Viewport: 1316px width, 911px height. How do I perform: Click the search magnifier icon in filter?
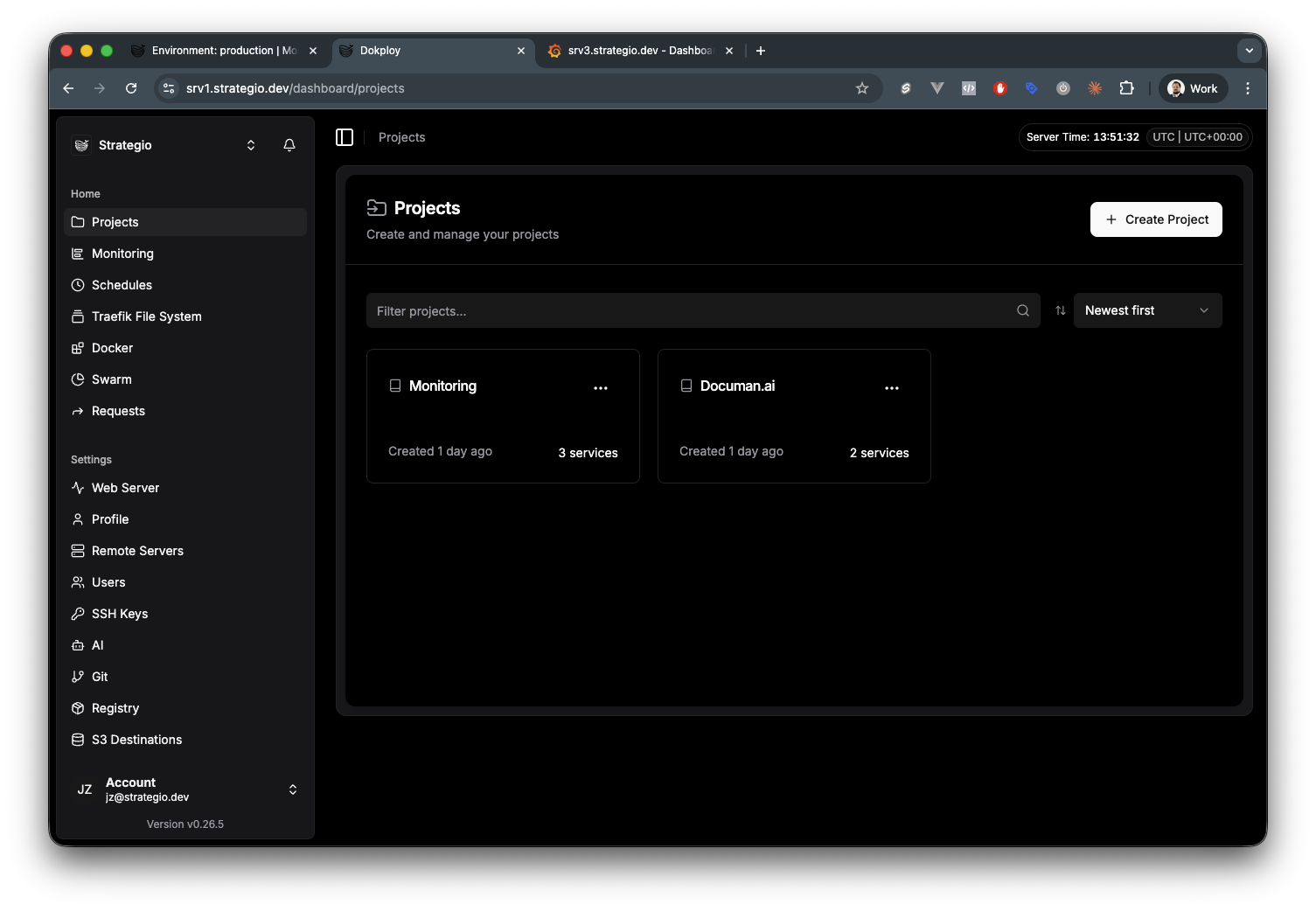pyautogui.click(x=1022, y=310)
